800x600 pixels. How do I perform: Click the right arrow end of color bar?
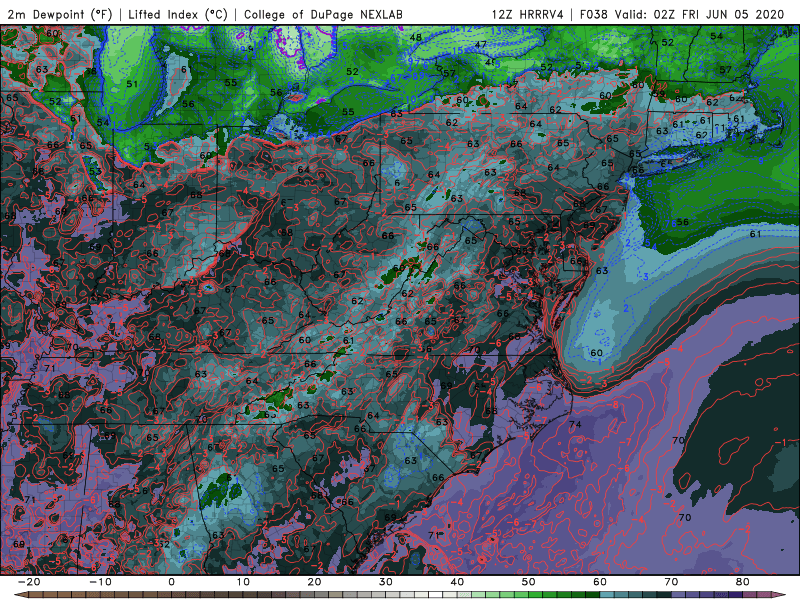click(x=779, y=595)
